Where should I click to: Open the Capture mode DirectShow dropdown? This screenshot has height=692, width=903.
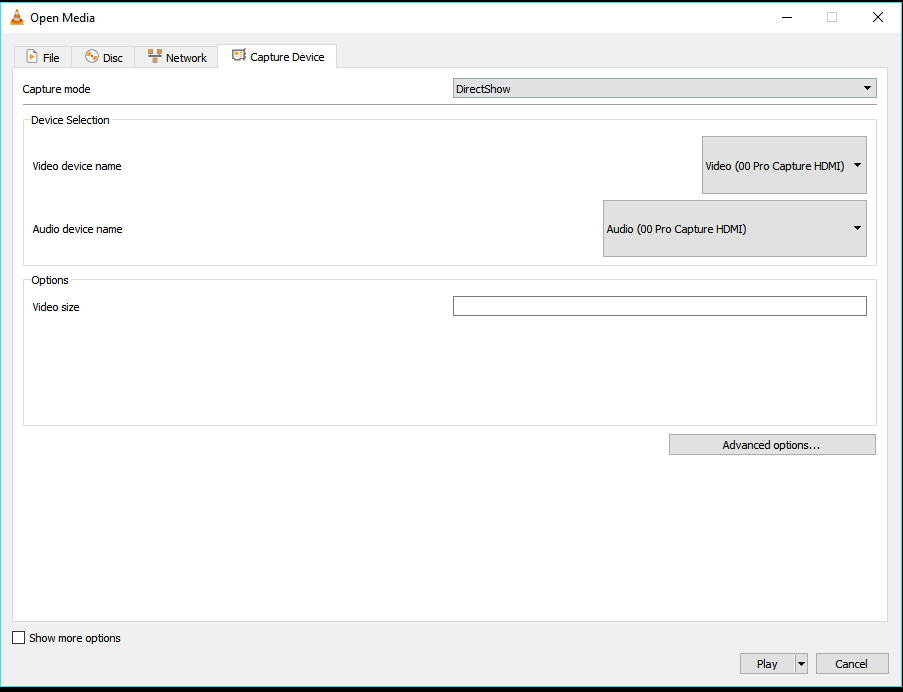(665, 89)
